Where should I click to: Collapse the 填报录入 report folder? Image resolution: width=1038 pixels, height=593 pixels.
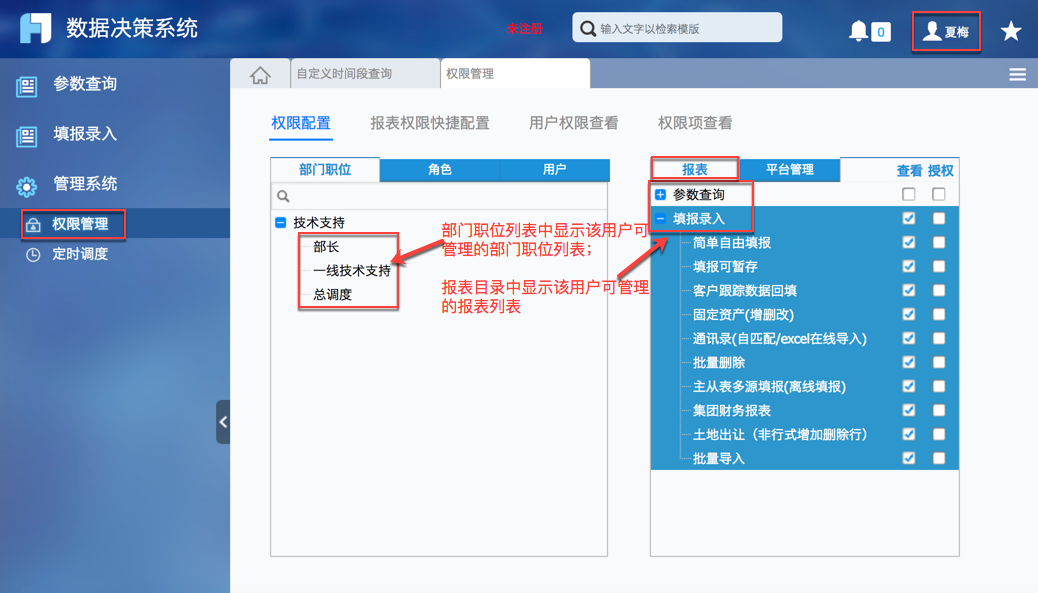[x=660, y=218]
